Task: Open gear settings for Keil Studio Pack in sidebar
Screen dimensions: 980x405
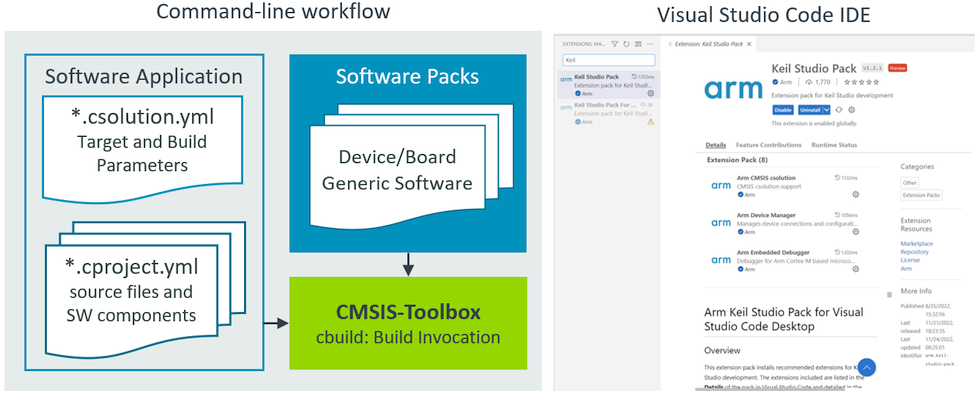Action: coord(650,93)
